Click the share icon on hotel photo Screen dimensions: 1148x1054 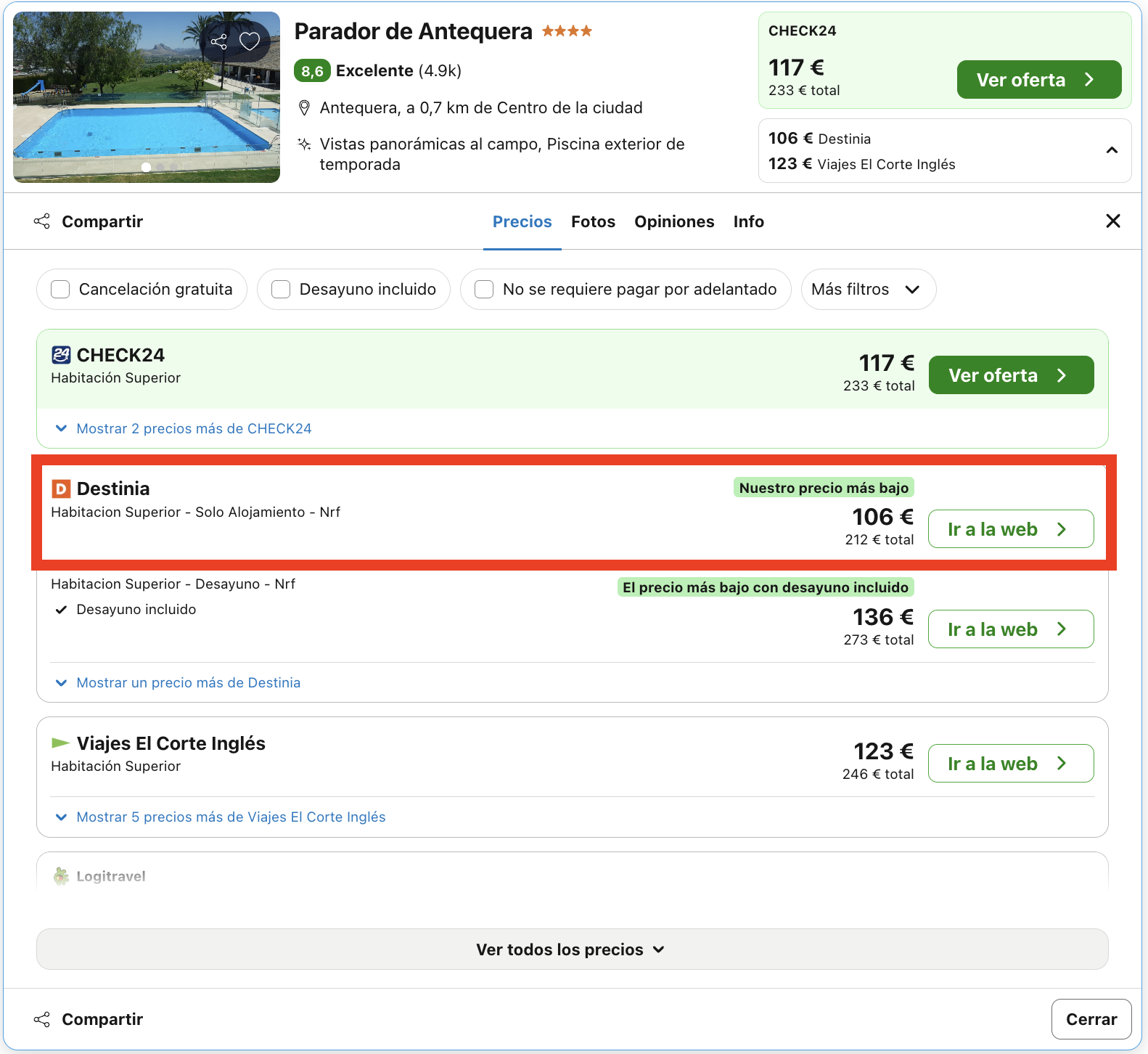click(218, 41)
